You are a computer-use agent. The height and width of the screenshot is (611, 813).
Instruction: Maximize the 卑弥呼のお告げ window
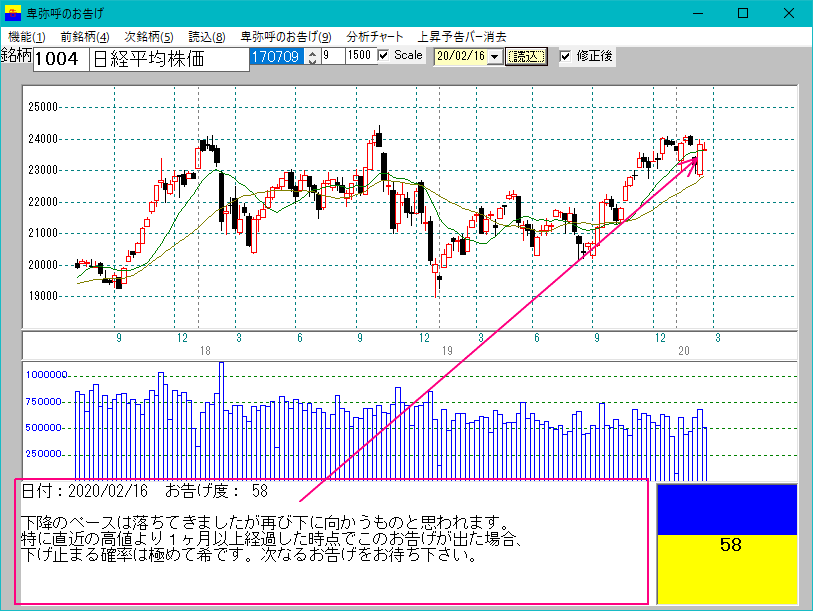coord(743,13)
